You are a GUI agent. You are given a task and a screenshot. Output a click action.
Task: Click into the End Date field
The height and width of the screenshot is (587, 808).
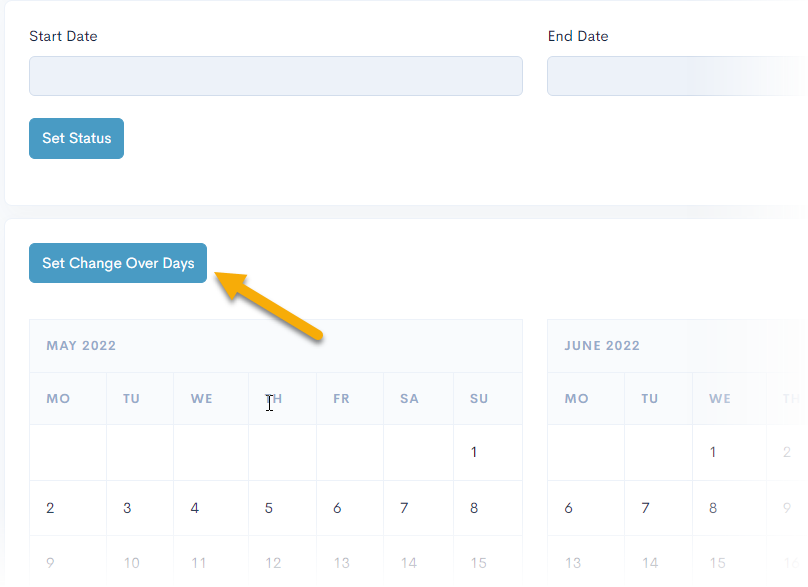coord(676,76)
